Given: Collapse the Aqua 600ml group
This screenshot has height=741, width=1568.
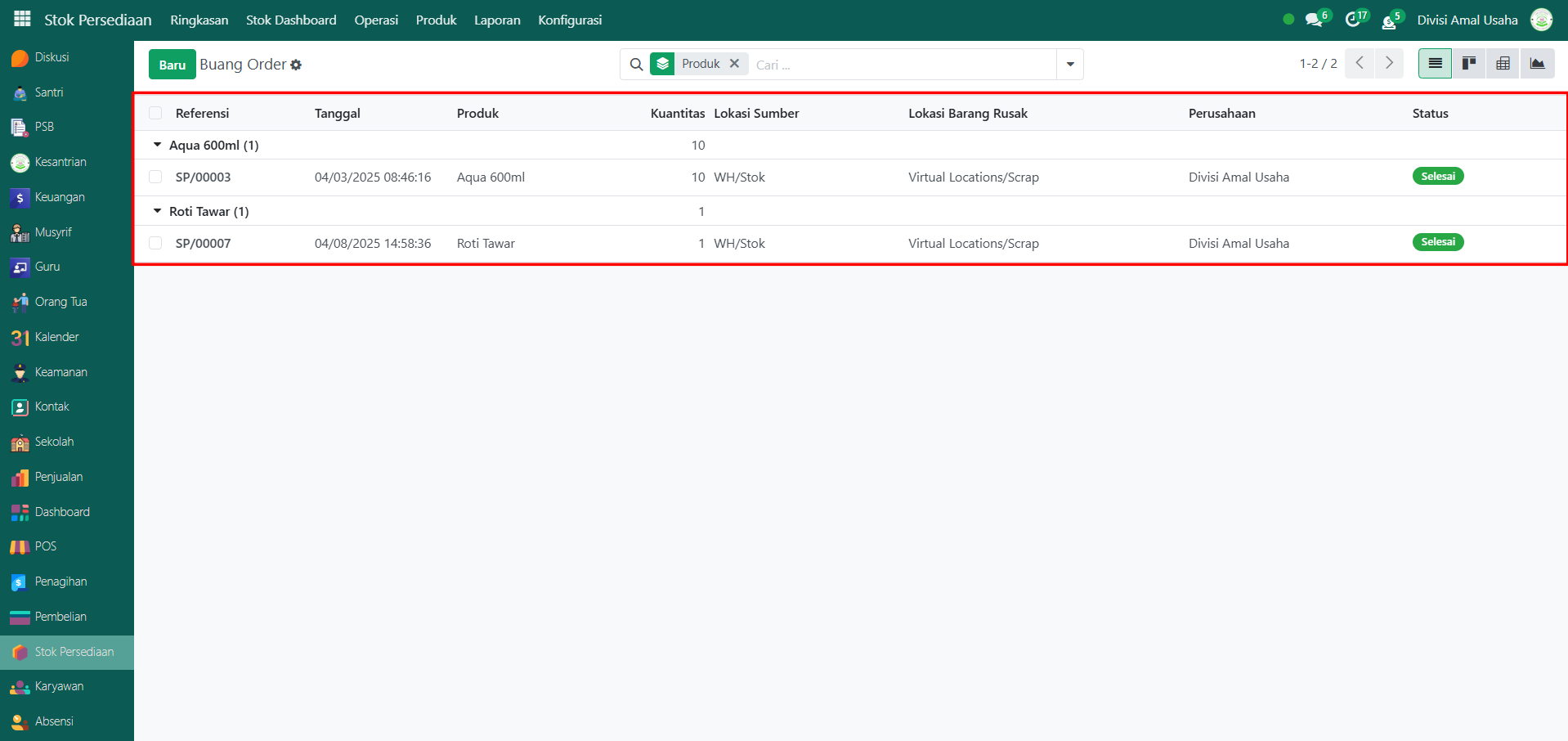Looking at the screenshot, I should (x=158, y=145).
